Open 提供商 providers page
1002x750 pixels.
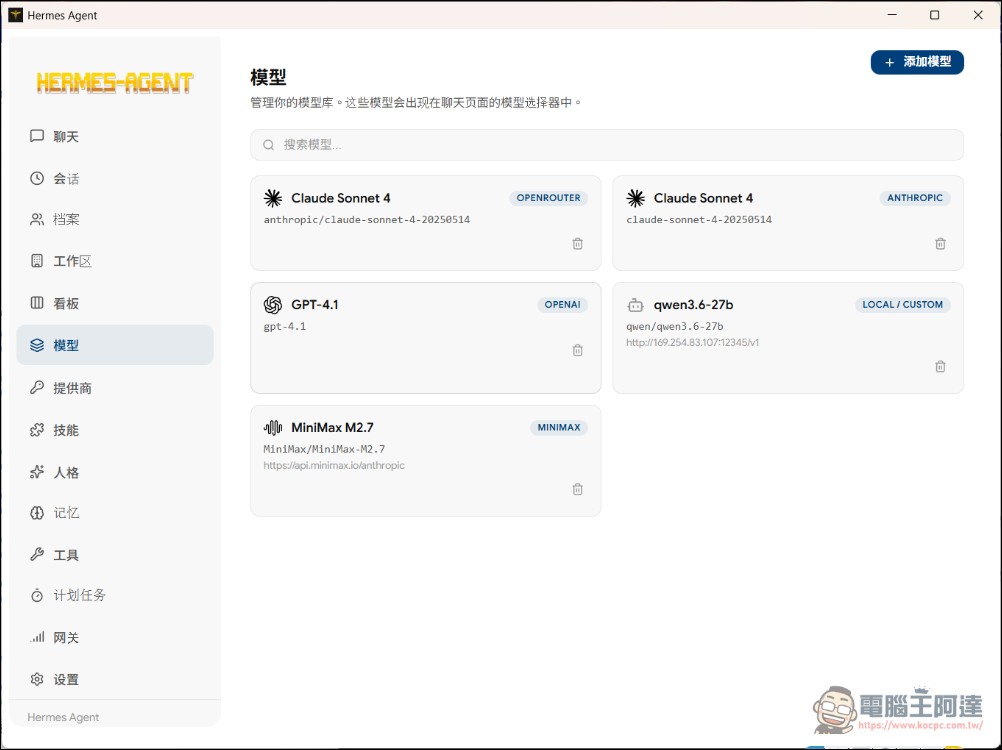[115, 388]
